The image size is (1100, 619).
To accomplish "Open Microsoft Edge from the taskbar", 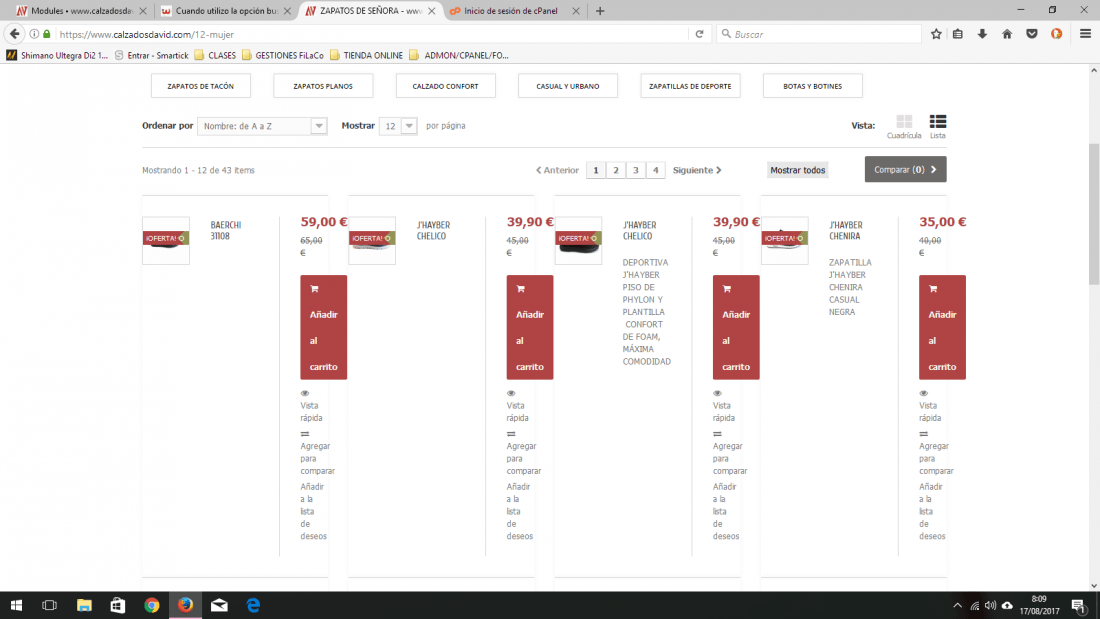I will point(253,605).
